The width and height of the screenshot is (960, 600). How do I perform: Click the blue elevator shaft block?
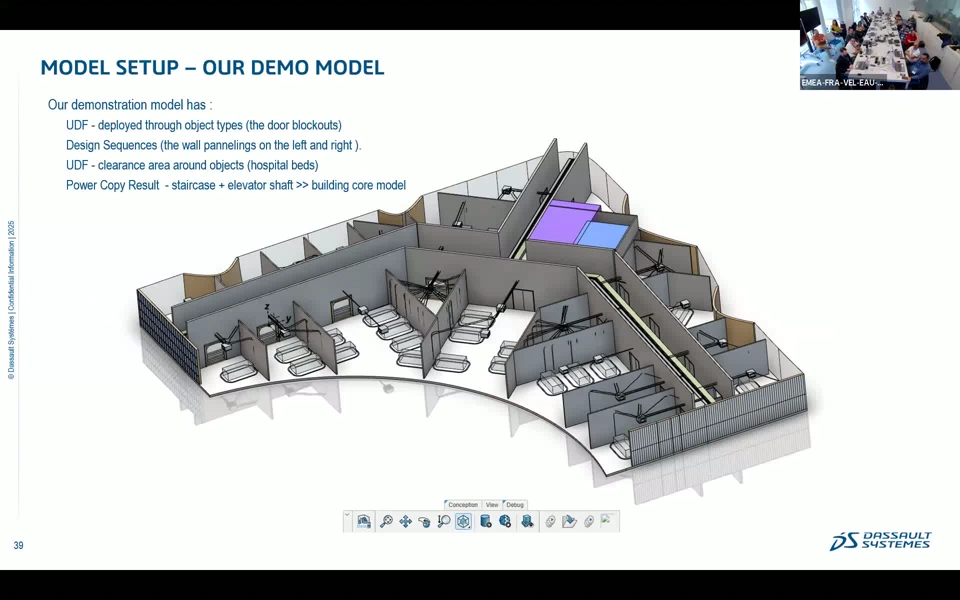(x=603, y=235)
